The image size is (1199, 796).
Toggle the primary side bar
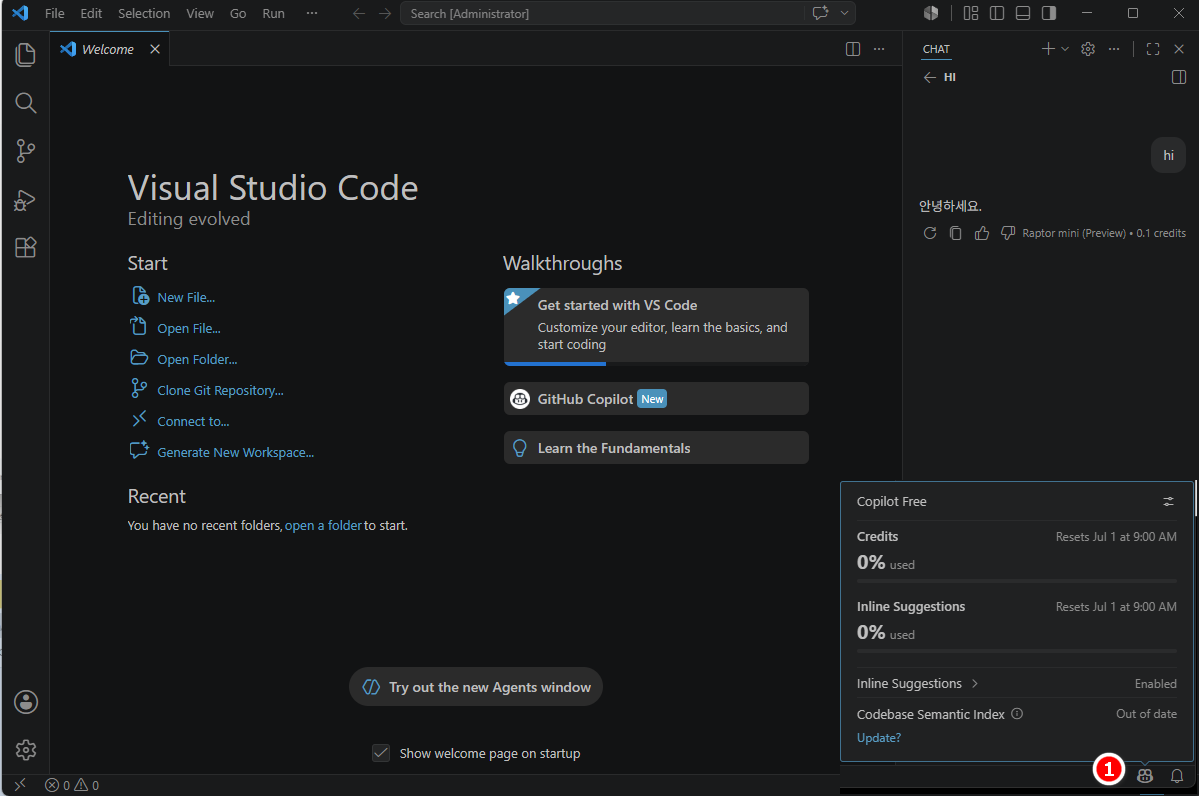pyautogui.click(x=997, y=13)
